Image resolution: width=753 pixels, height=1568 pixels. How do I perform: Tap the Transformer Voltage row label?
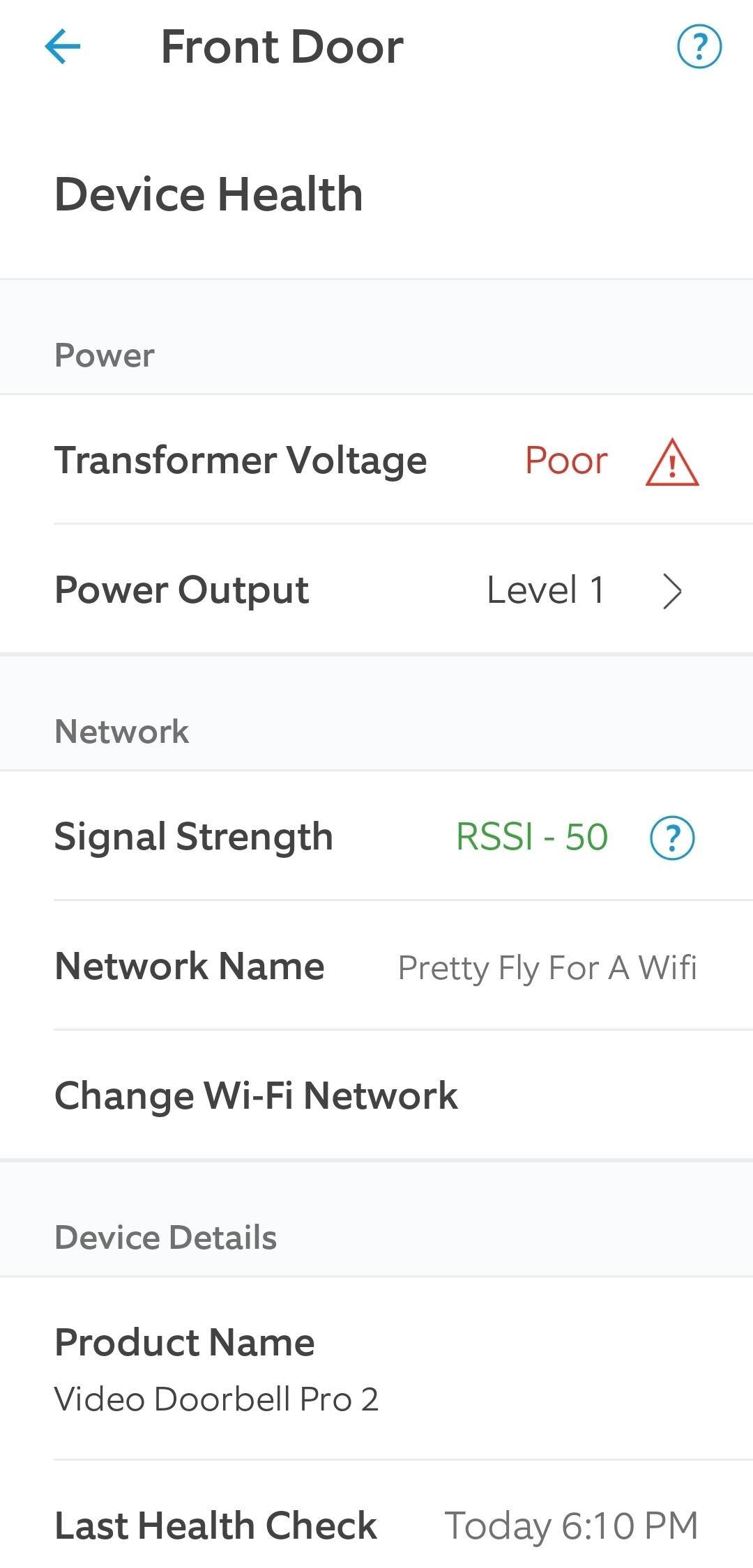point(241,460)
